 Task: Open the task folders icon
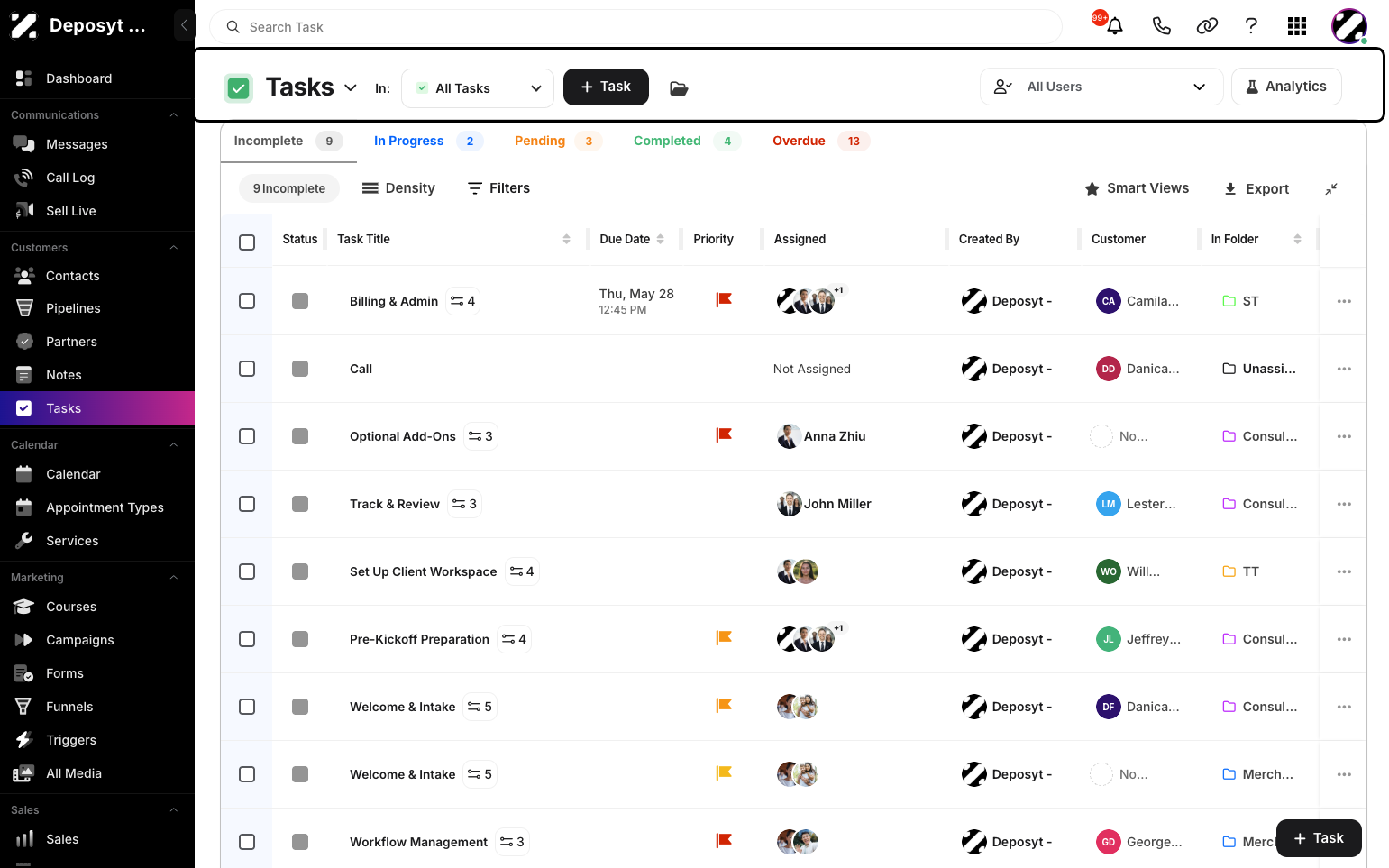[679, 87]
